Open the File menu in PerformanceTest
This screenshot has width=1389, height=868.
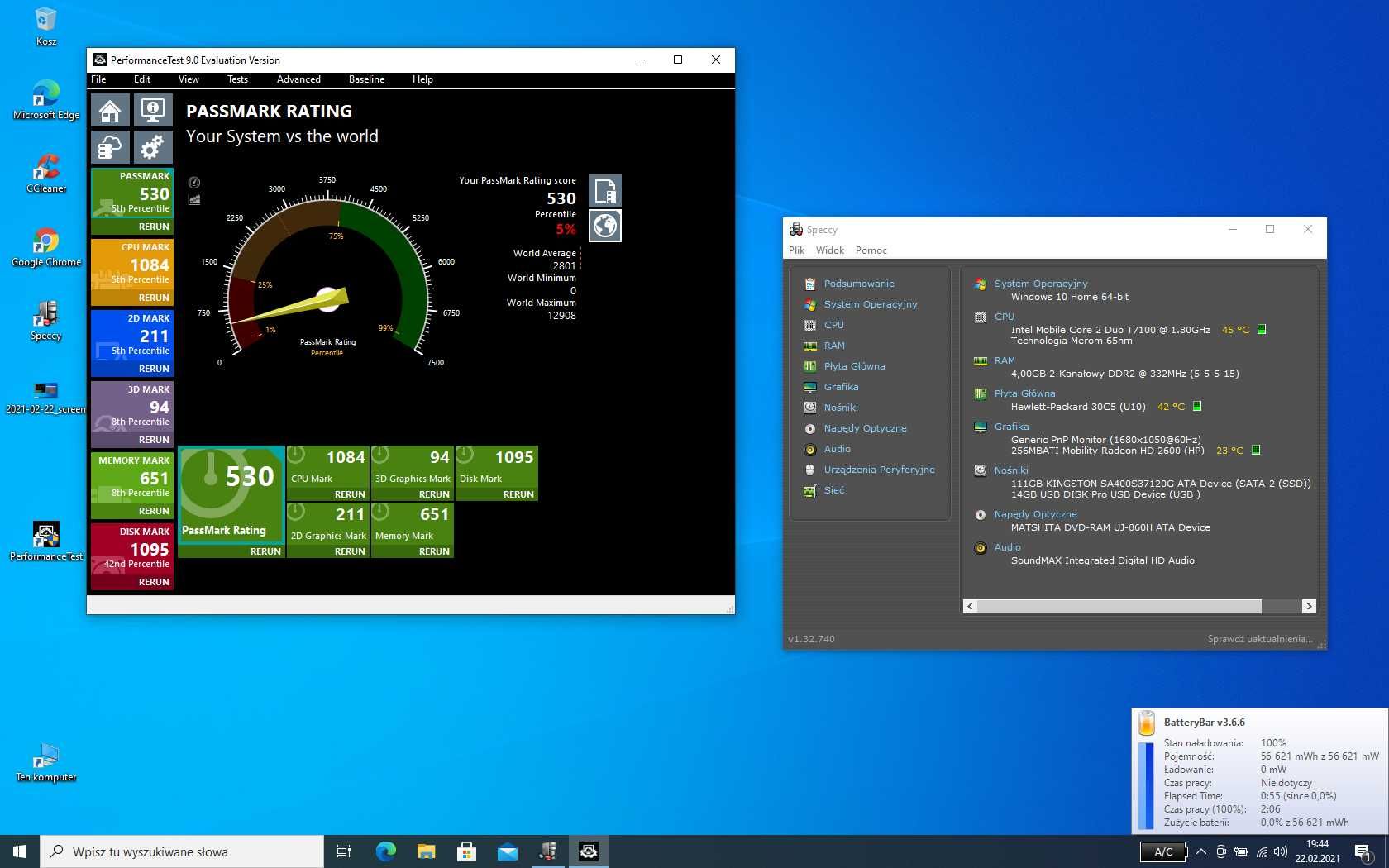click(x=98, y=79)
